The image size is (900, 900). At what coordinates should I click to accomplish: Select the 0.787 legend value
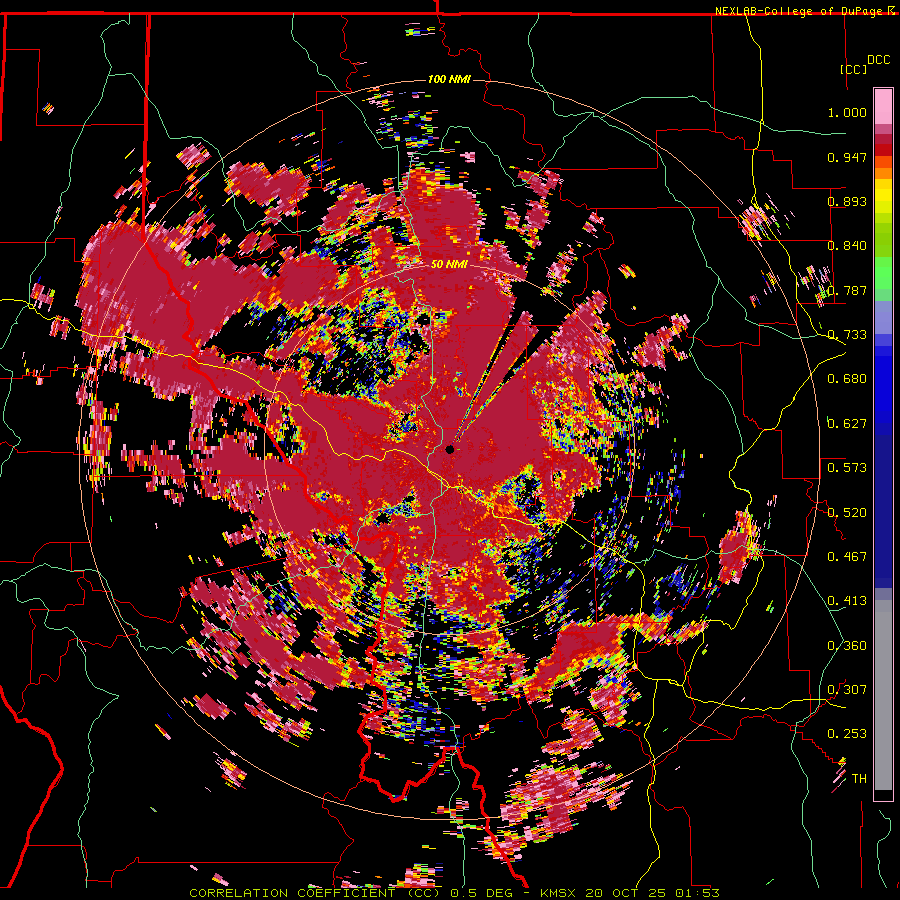pyautogui.click(x=847, y=290)
